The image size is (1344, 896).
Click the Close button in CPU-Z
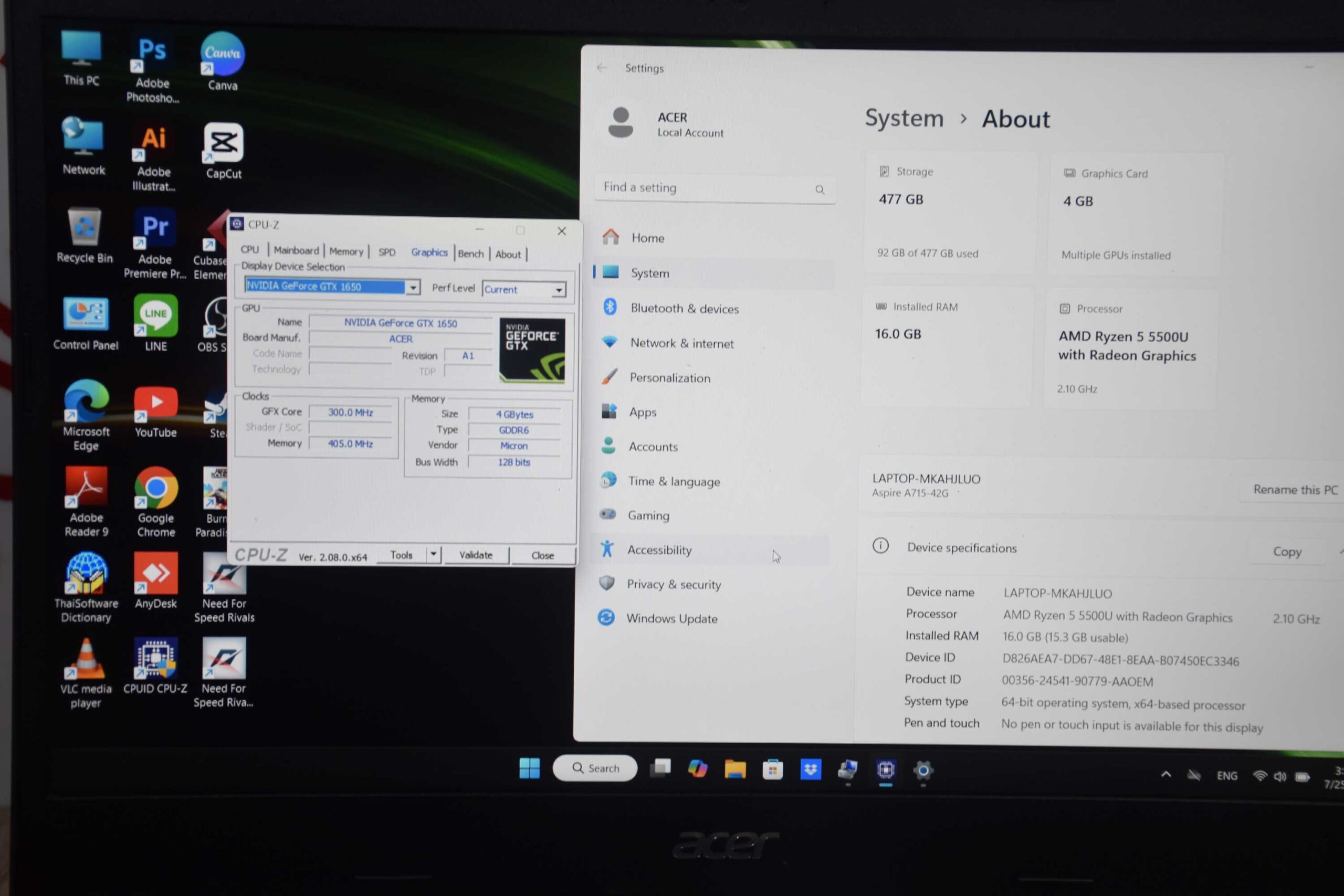coord(542,555)
